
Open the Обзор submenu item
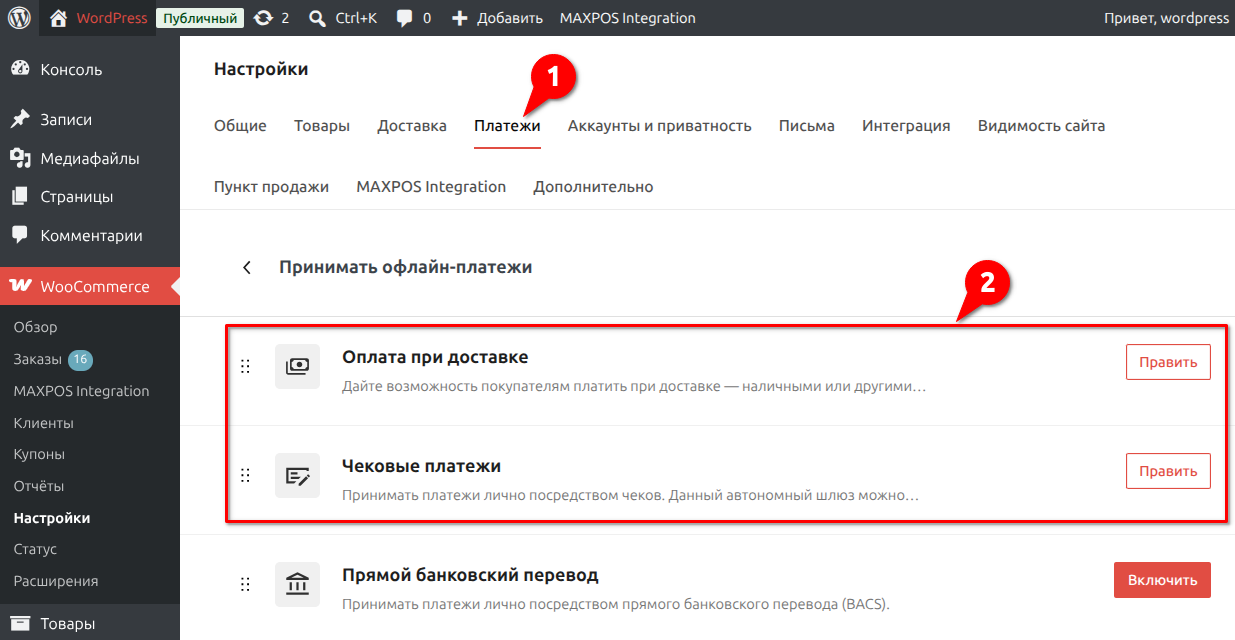click(36, 327)
